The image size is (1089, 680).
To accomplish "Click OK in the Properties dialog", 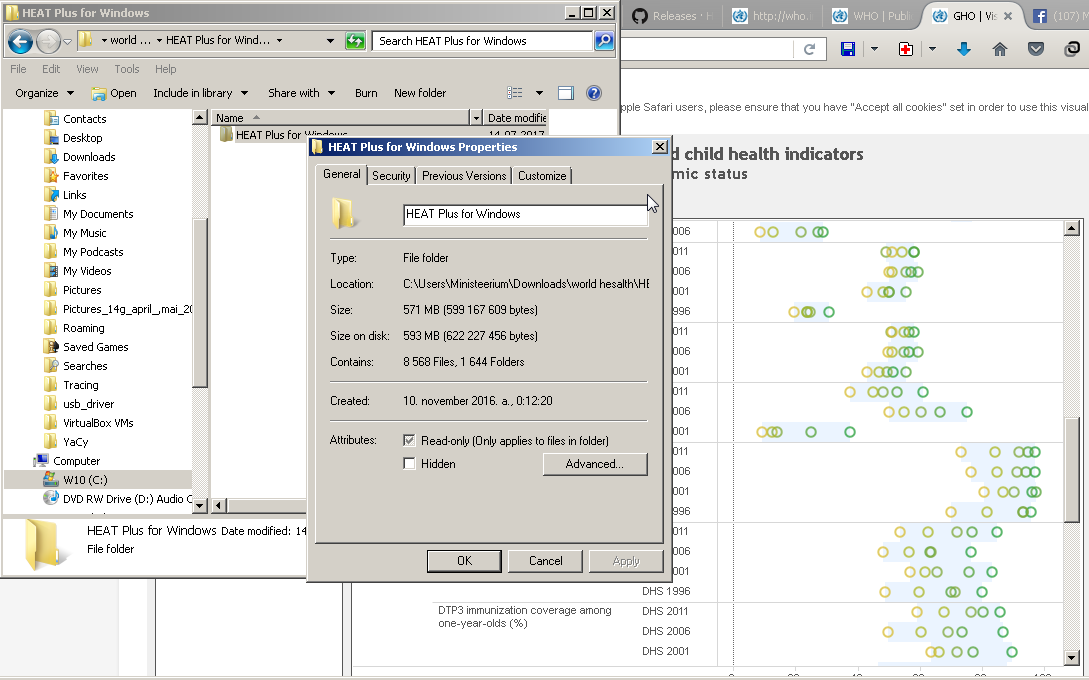I will [464, 561].
